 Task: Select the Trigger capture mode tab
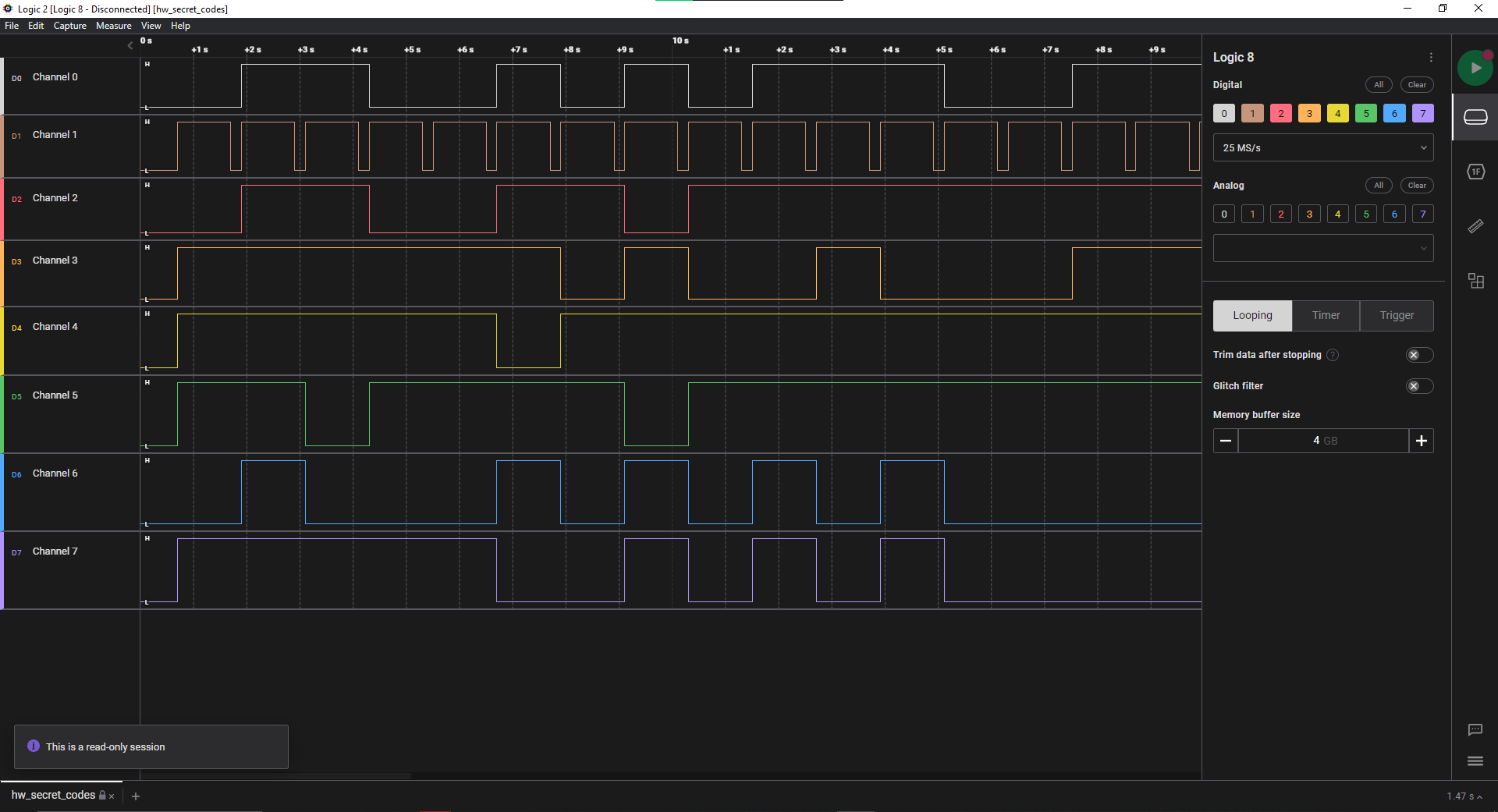click(x=1397, y=316)
